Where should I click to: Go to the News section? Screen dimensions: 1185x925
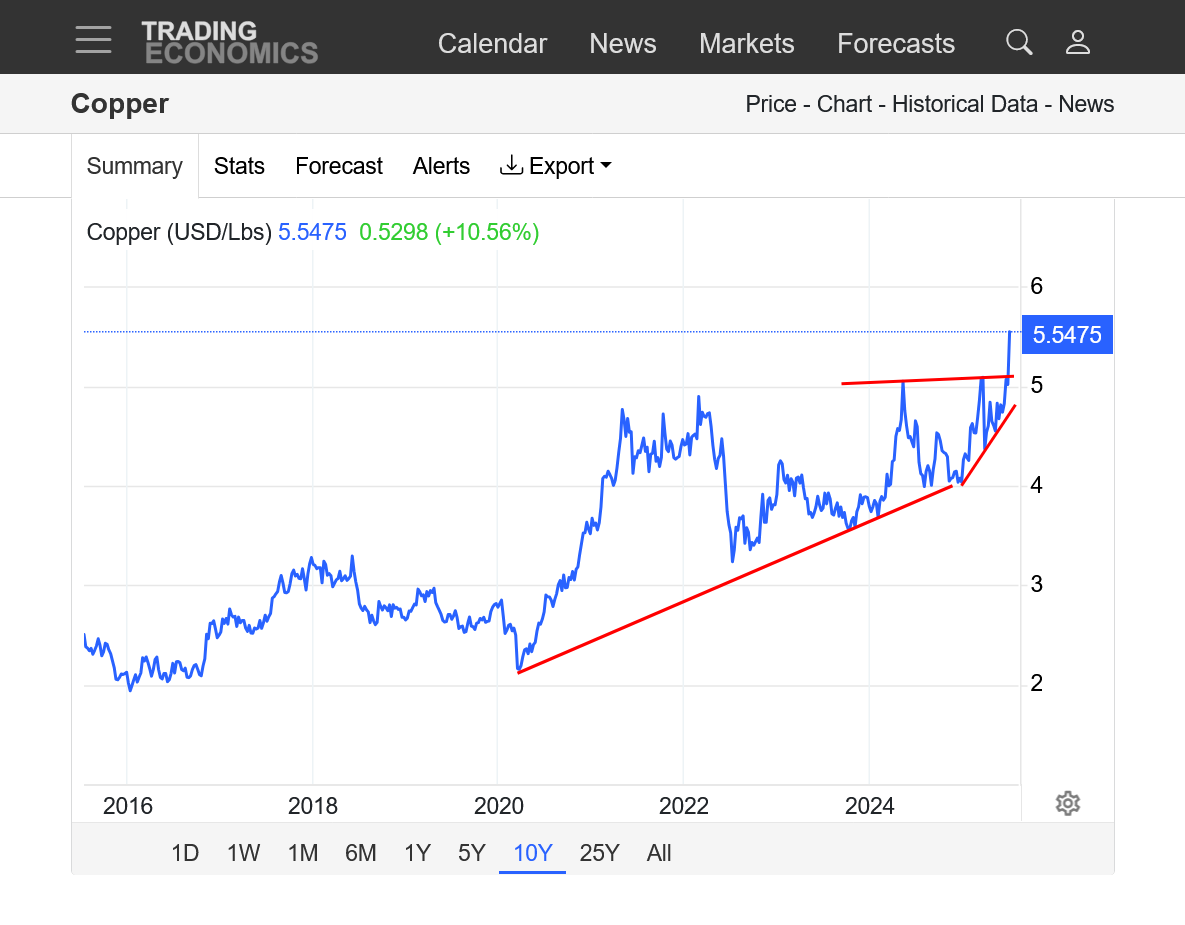(x=623, y=43)
